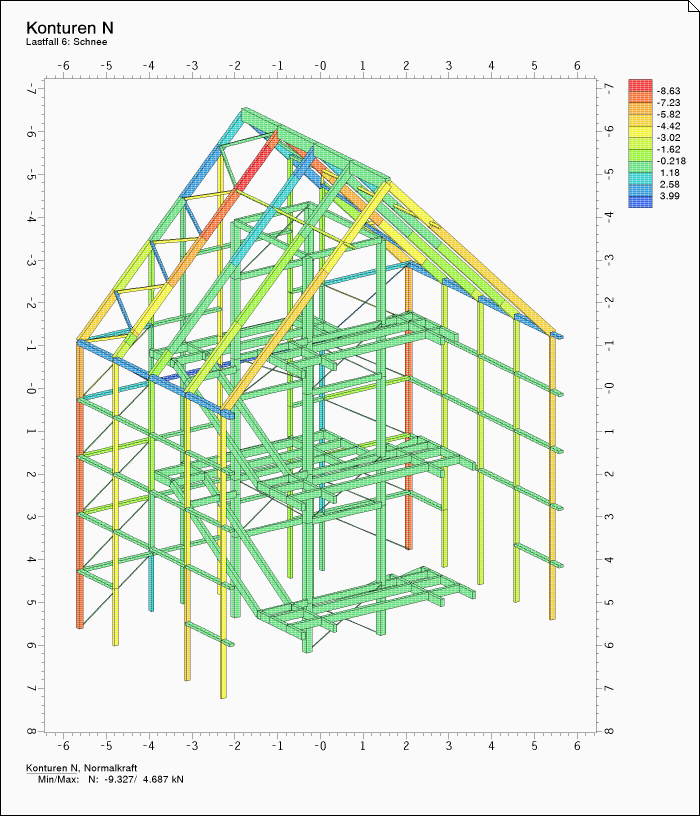Image resolution: width=700 pixels, height=816 pixels.
Task: Click the 6 label on the bottom axis
Action: (x=577, y=746)
